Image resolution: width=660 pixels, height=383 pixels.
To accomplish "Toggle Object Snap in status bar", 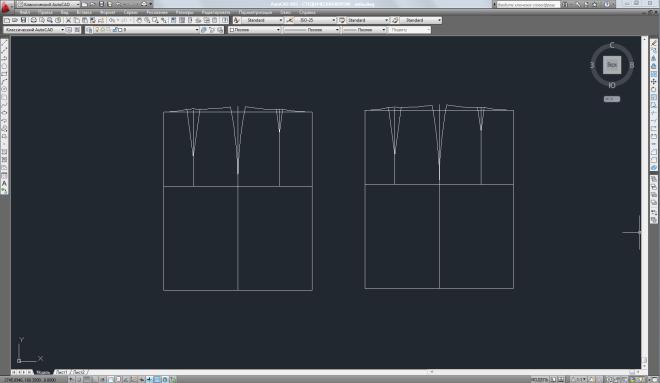I will 110,380.
